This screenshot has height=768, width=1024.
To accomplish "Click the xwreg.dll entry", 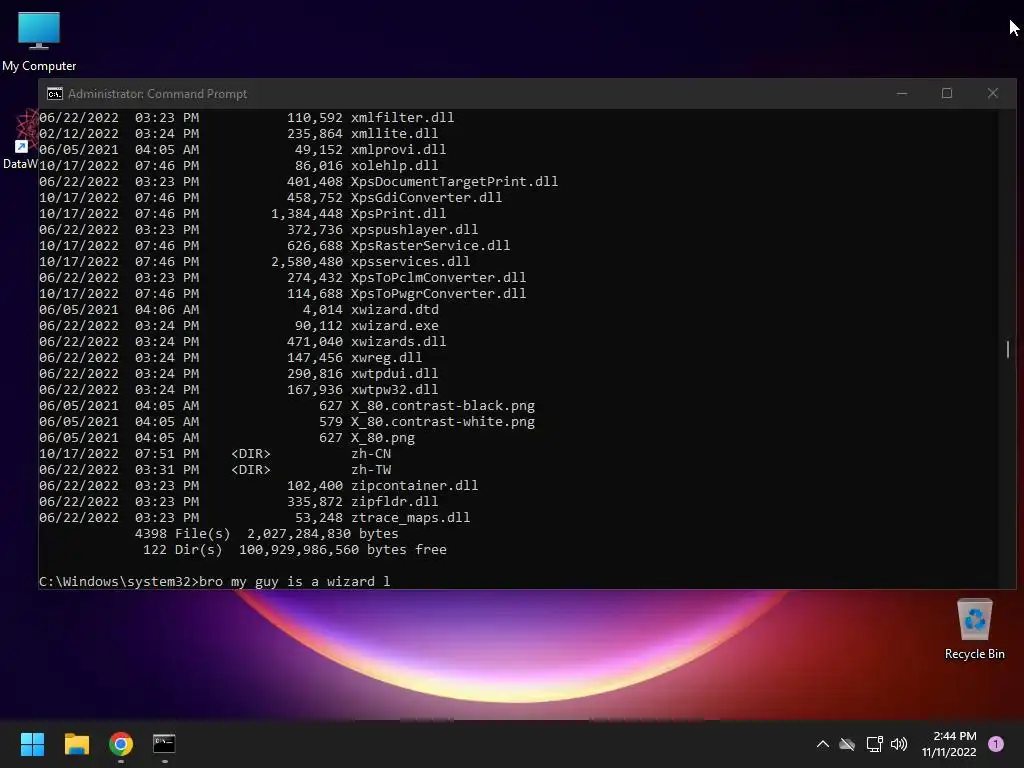I will click(387, 357).
